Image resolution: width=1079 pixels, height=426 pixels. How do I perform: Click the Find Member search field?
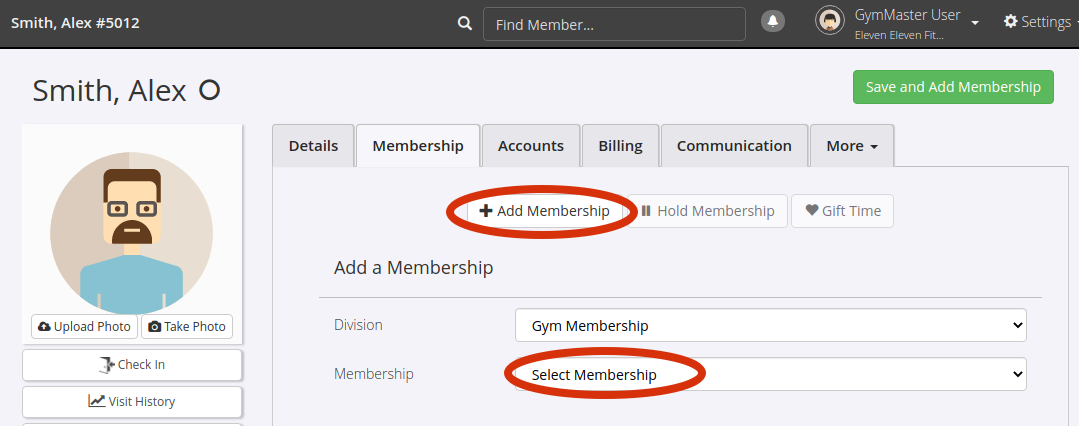click(615, 24)
